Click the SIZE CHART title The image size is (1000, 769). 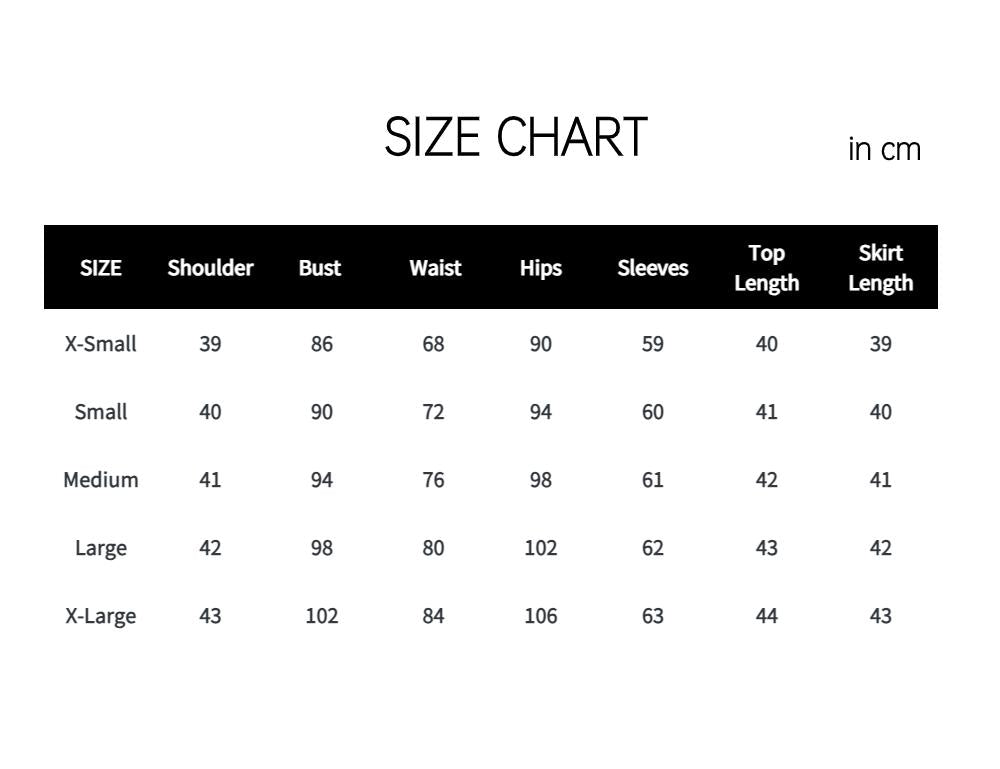[x=516, y=138]
